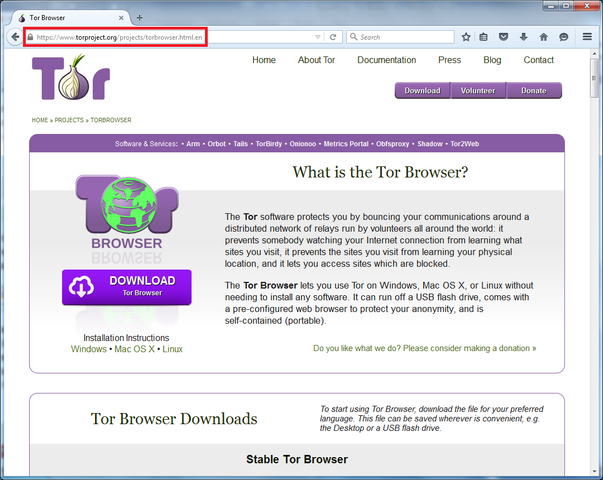Open the Home nav link
The width and height of the screenshot is (603, 480).
pos(264,60)
